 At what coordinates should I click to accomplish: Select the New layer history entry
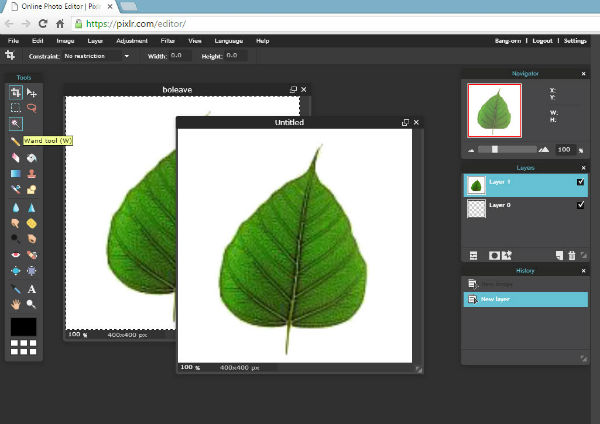(526, 299)
